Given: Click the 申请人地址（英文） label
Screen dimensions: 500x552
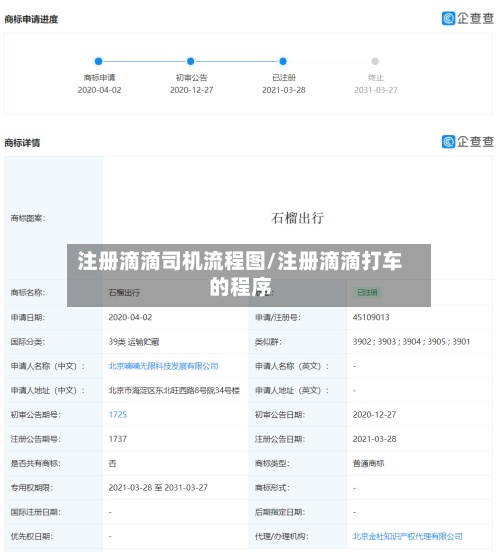Looking at the screenshot, I should click(x=292, y=390).
